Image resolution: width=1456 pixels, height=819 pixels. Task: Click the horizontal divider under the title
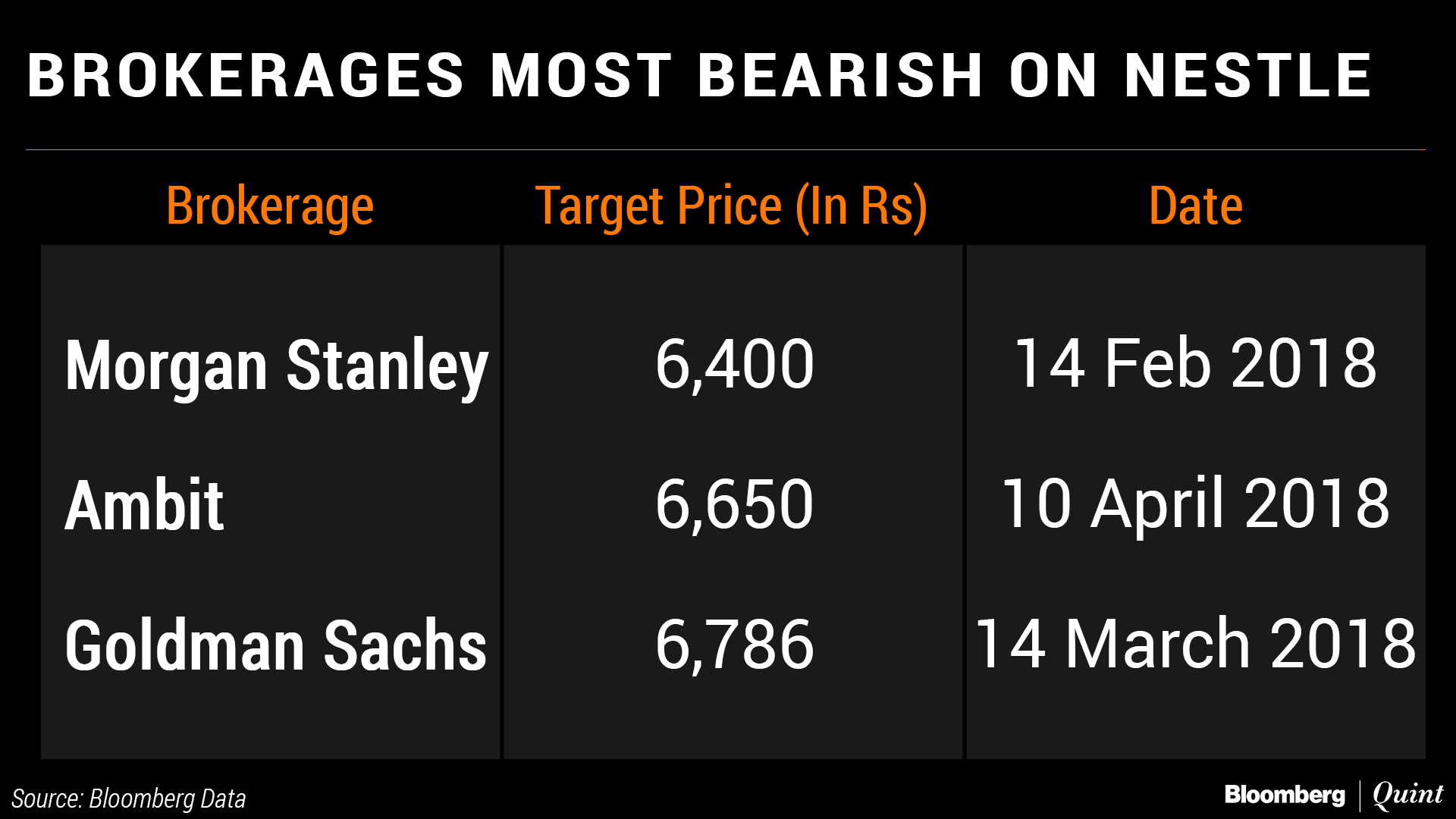click(725, 149)
